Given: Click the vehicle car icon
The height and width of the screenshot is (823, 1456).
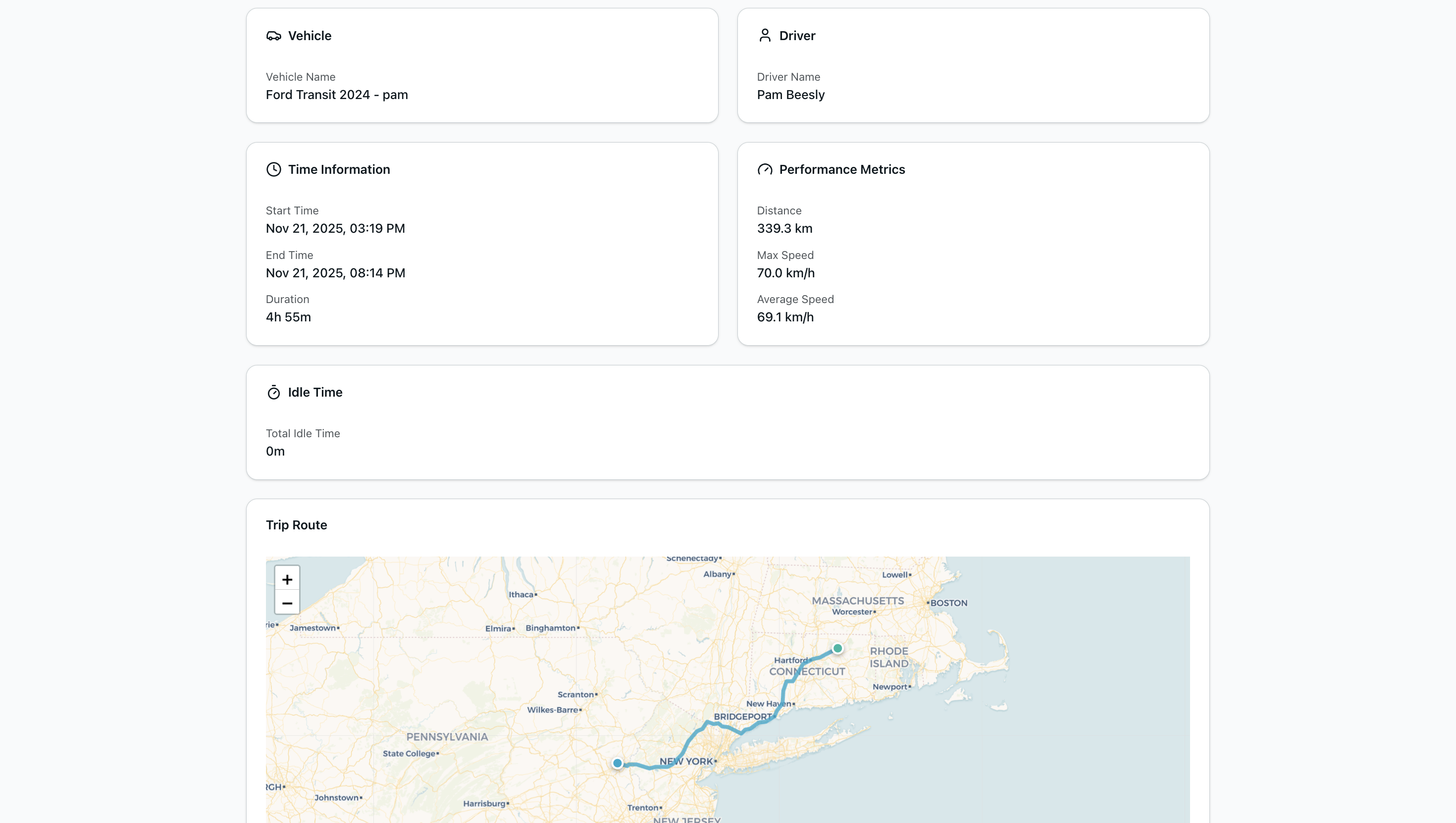Looking at the screenshot, I should 273,36.
